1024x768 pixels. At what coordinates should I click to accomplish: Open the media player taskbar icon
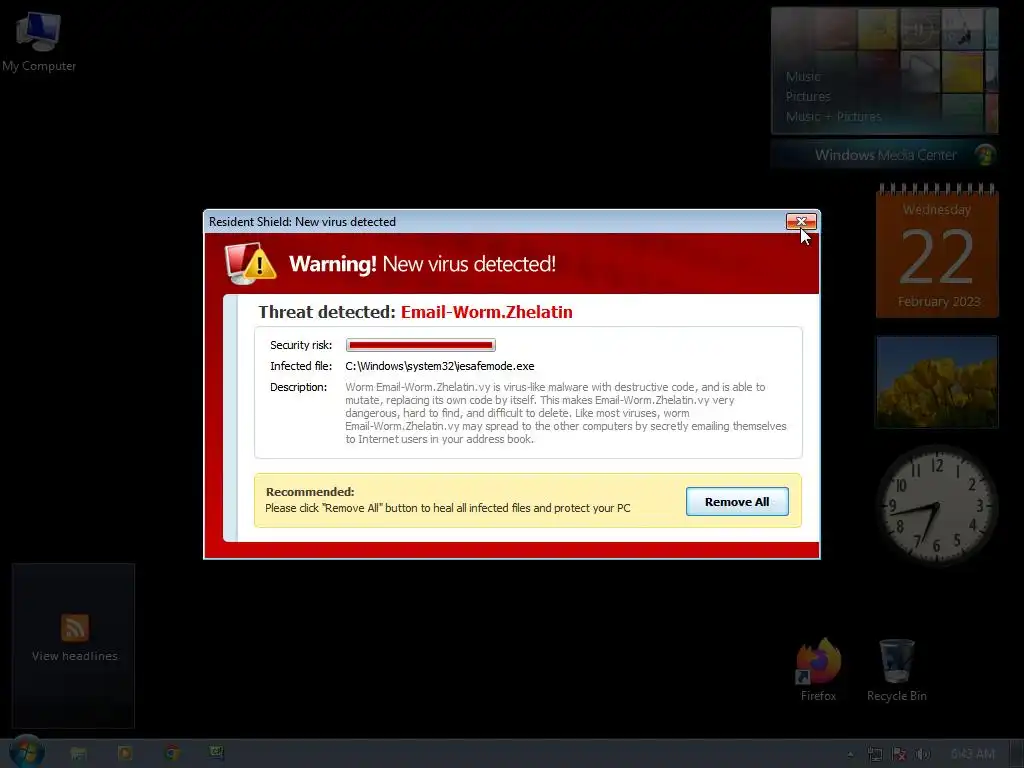[x=124, y=753]
